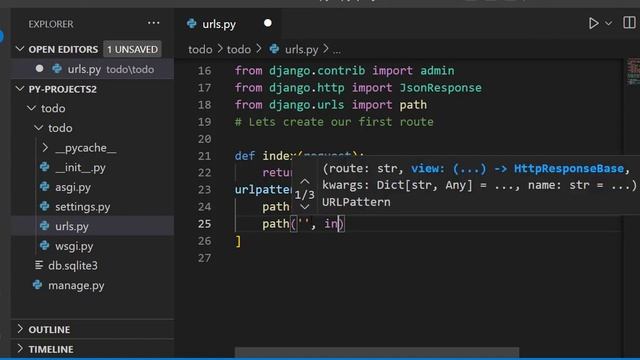This screenshot has width=640, height=360.
Task: Click the 1 UNSAVED badge
Action: pyautogui.click(x=132, y=49)
